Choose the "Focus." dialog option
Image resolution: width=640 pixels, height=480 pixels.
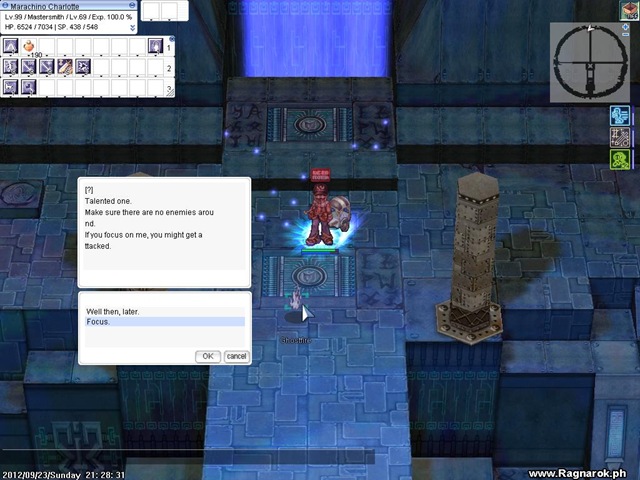point(165,322)
